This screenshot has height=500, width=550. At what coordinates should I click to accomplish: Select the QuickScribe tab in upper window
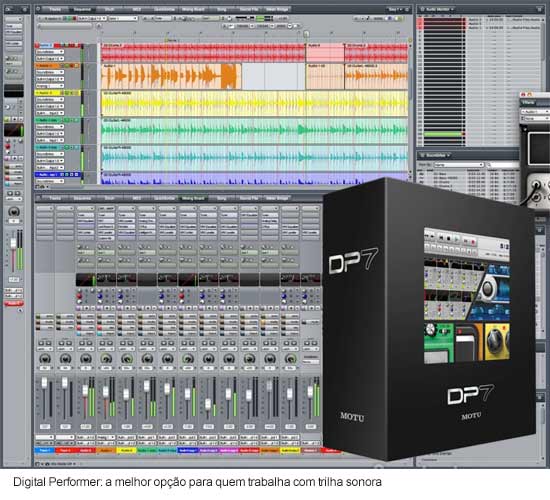coord(165,9)
